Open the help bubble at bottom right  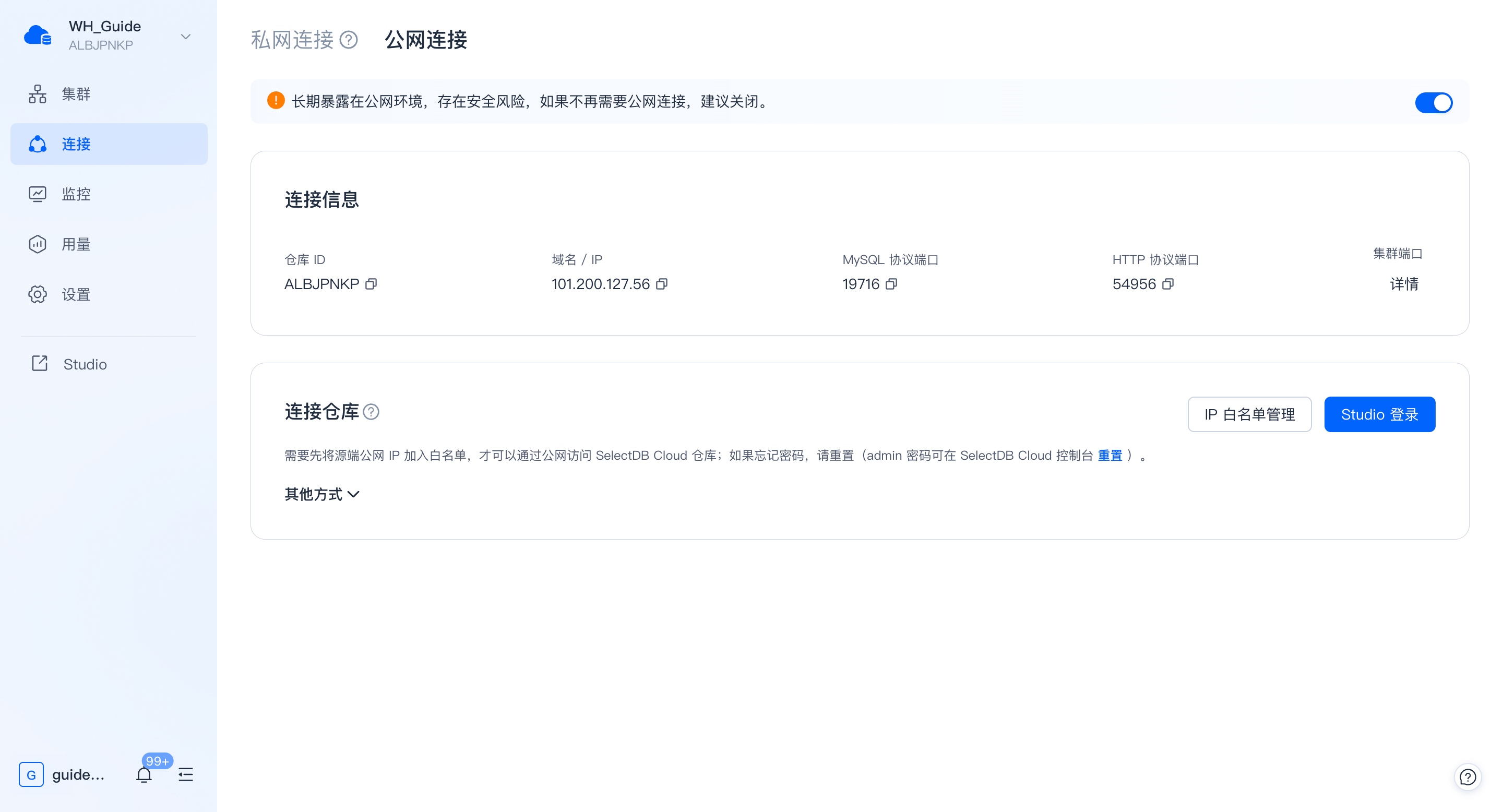coord(1468,777)
